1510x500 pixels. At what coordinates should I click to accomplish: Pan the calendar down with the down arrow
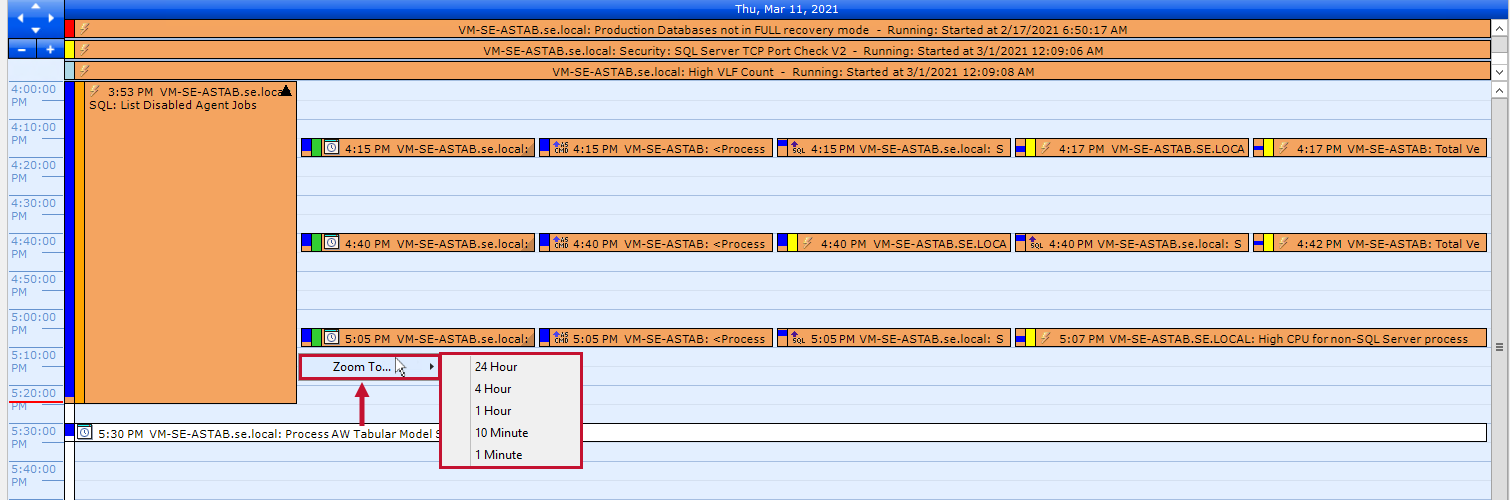(x=35, y=29)
